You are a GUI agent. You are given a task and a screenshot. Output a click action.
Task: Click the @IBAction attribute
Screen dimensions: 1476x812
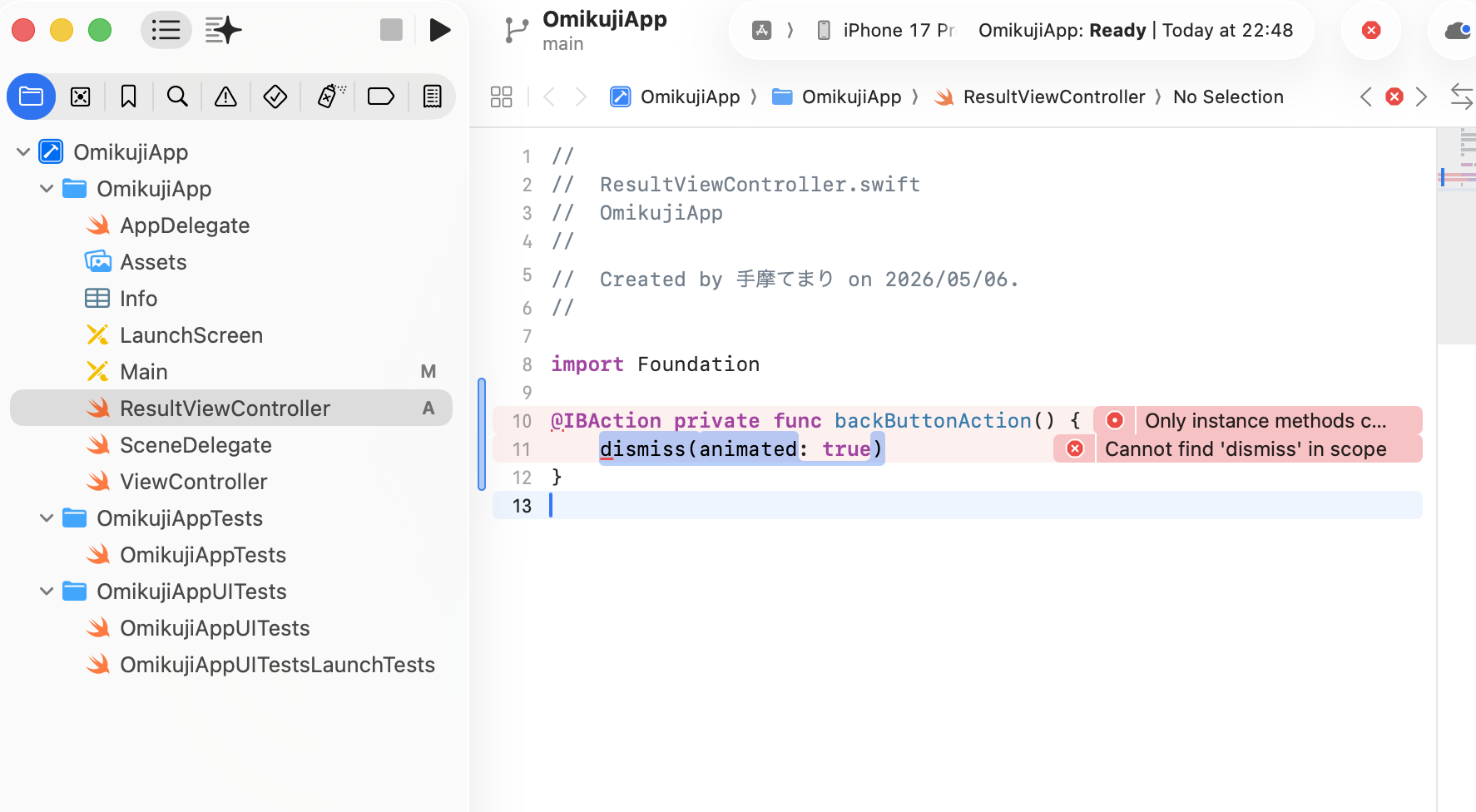606,420
